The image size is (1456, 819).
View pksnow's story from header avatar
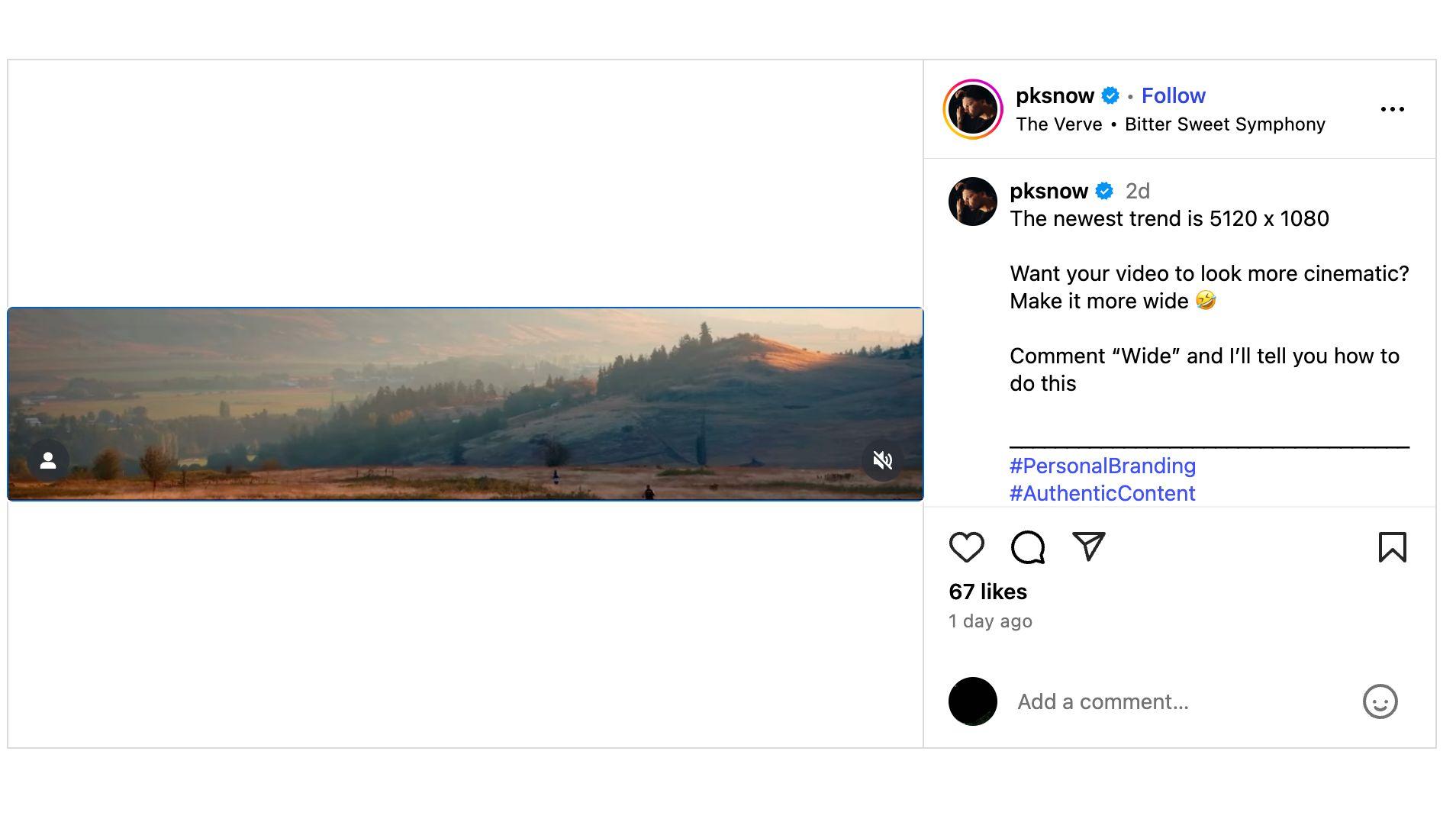tap(972, 109)
